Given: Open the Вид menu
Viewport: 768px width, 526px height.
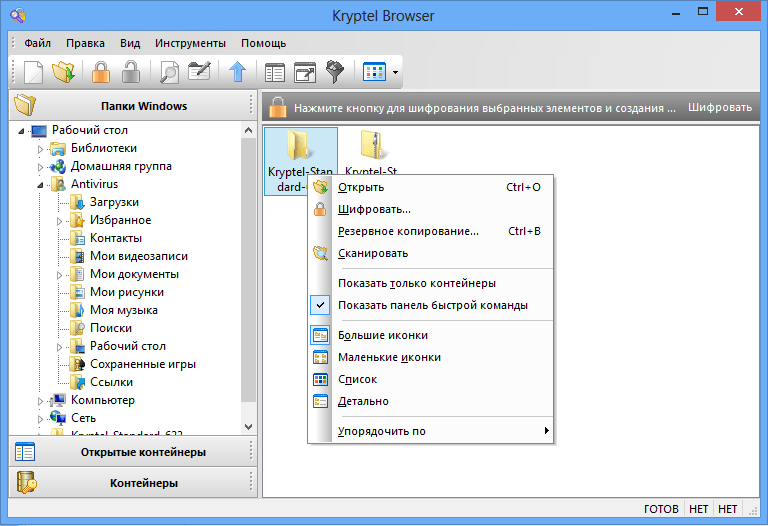Looking at the screenshot, I should pos(130,43).
